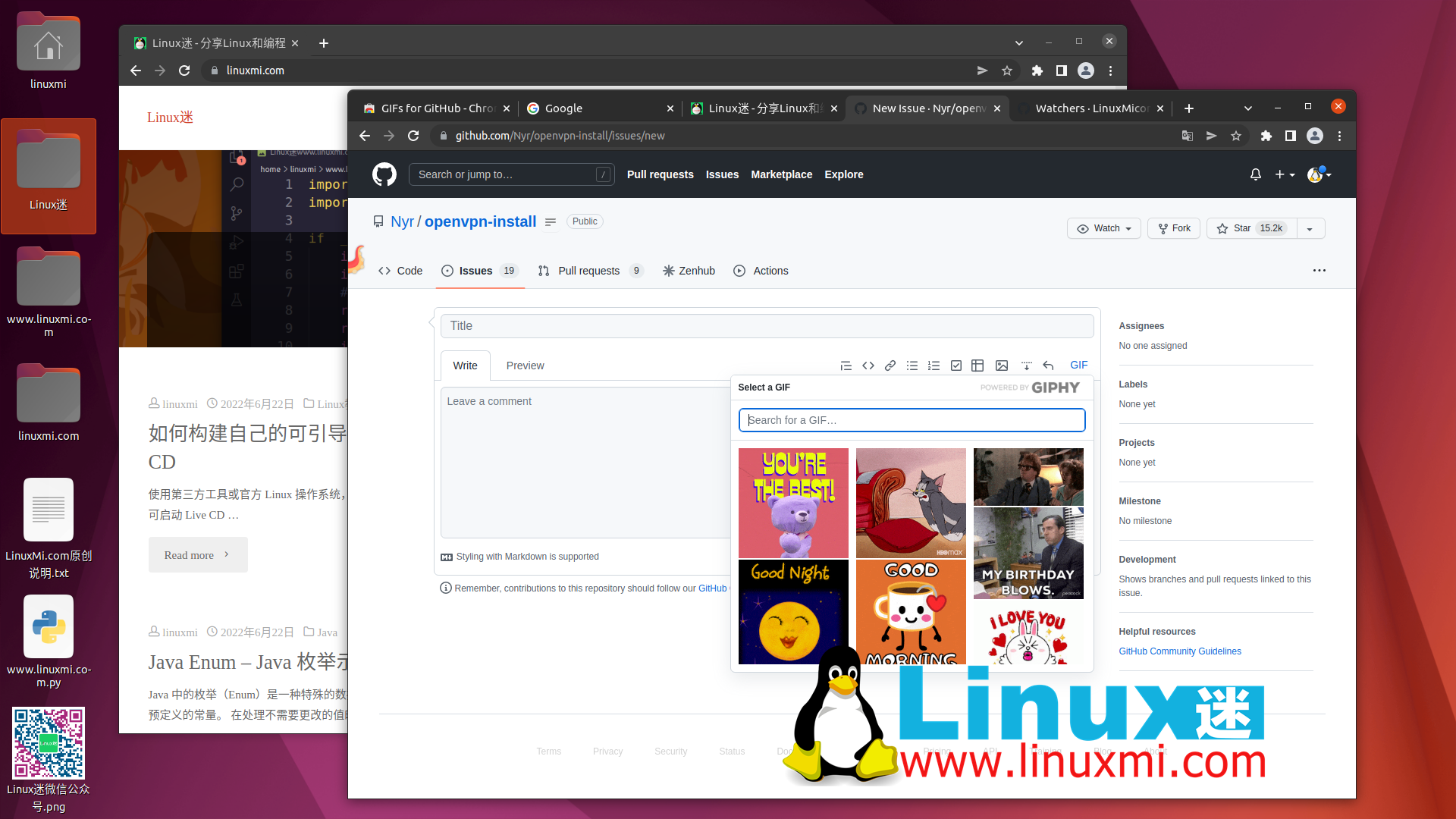Open the GitHub octocat home logo

point(384,174)
